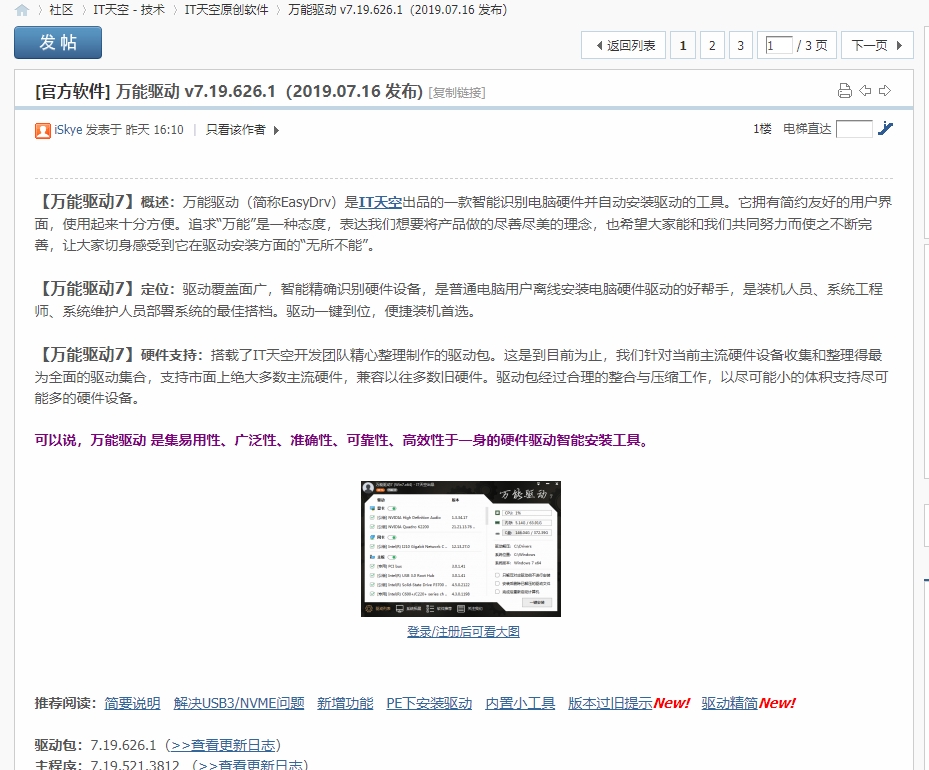Open 社区 breadcrumb link
The image size is (929, 770).
pyautogui.click(x=62, y=10)
